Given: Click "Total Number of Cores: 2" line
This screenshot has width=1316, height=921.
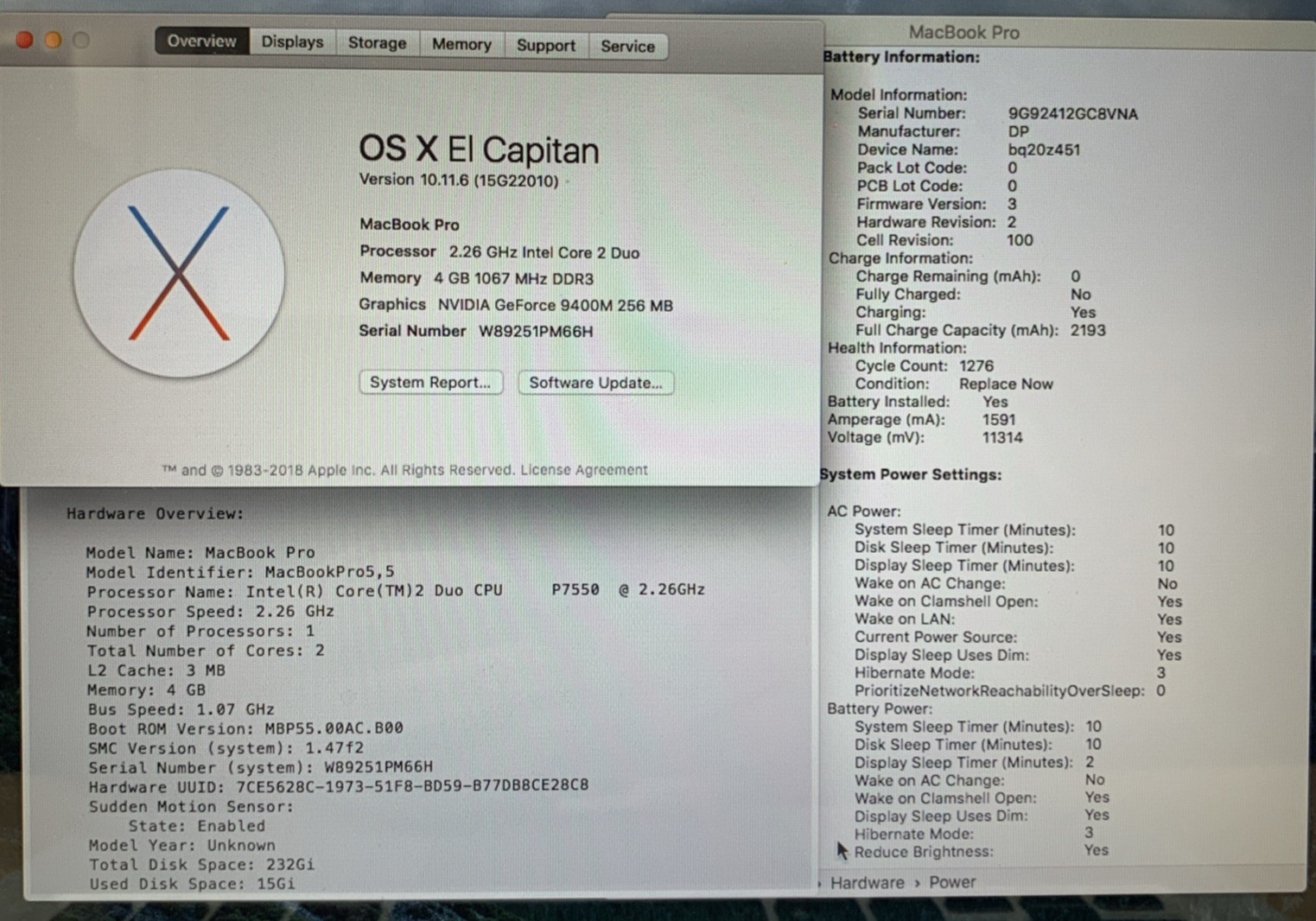Looking at the screenshot, I should [x=206, y=651].
